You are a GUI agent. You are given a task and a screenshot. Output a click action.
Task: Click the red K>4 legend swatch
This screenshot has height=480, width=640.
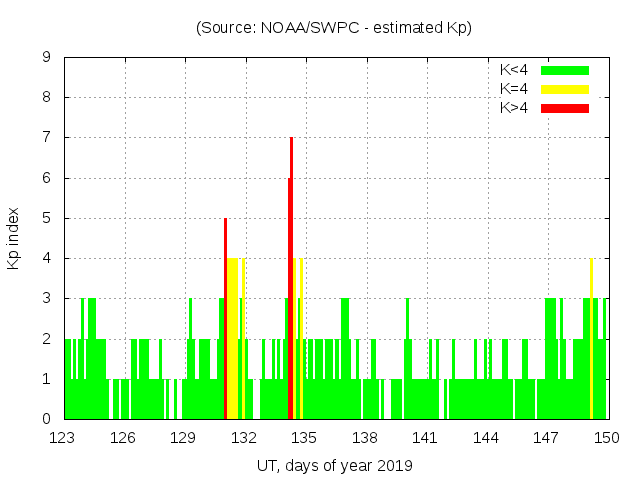565,107
